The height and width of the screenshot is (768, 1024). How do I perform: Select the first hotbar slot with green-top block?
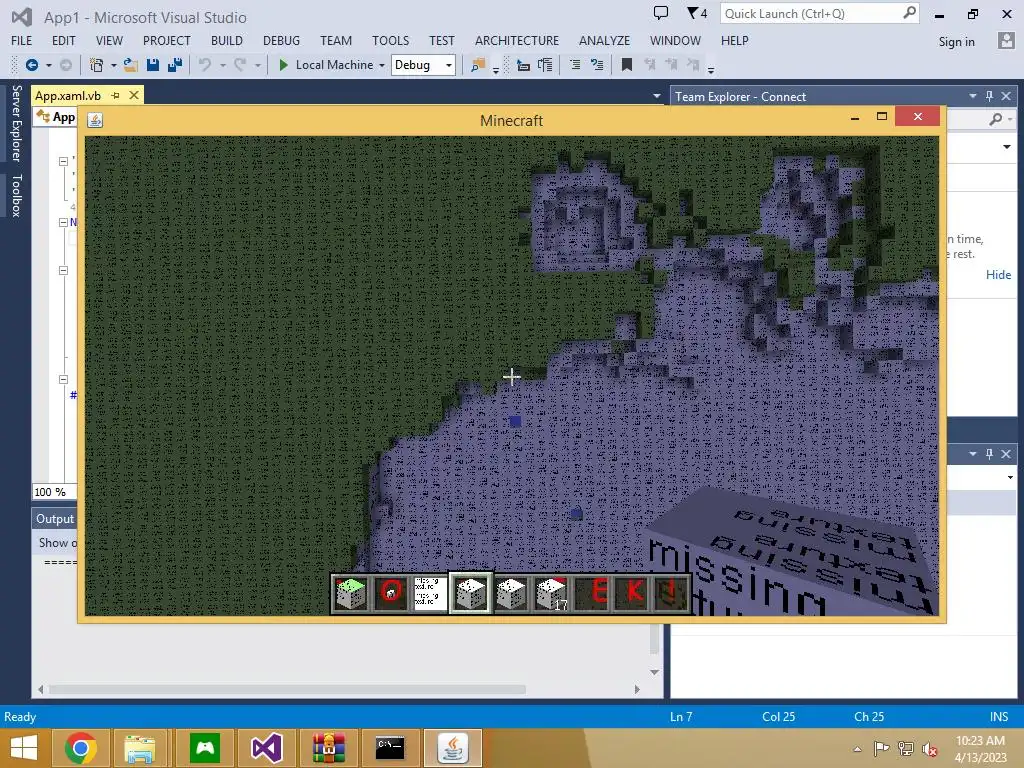(351, 593)
